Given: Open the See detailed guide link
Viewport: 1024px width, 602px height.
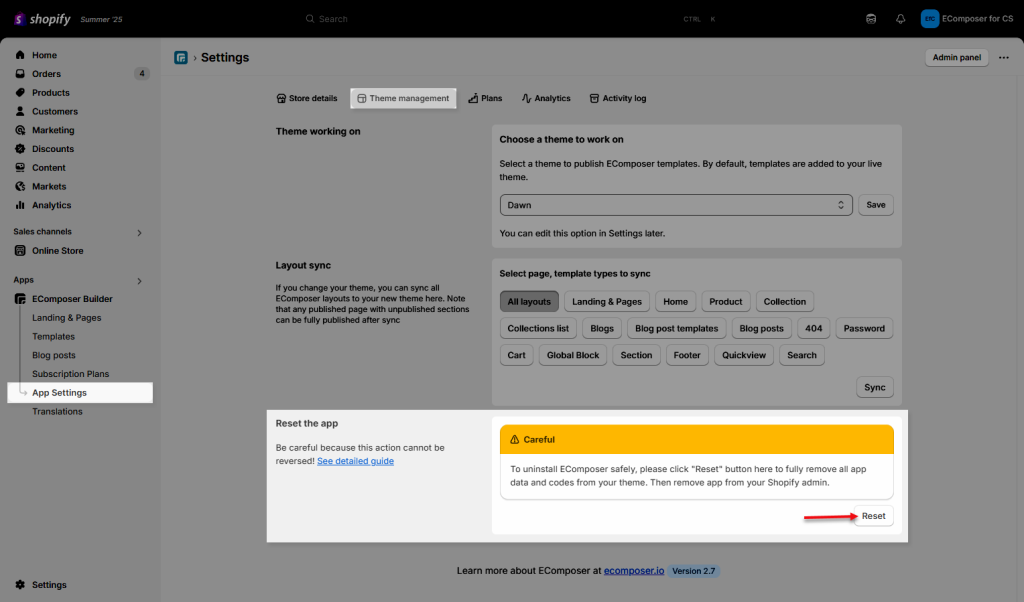Looking at the screenshot, I should click(x=355, y=461).
